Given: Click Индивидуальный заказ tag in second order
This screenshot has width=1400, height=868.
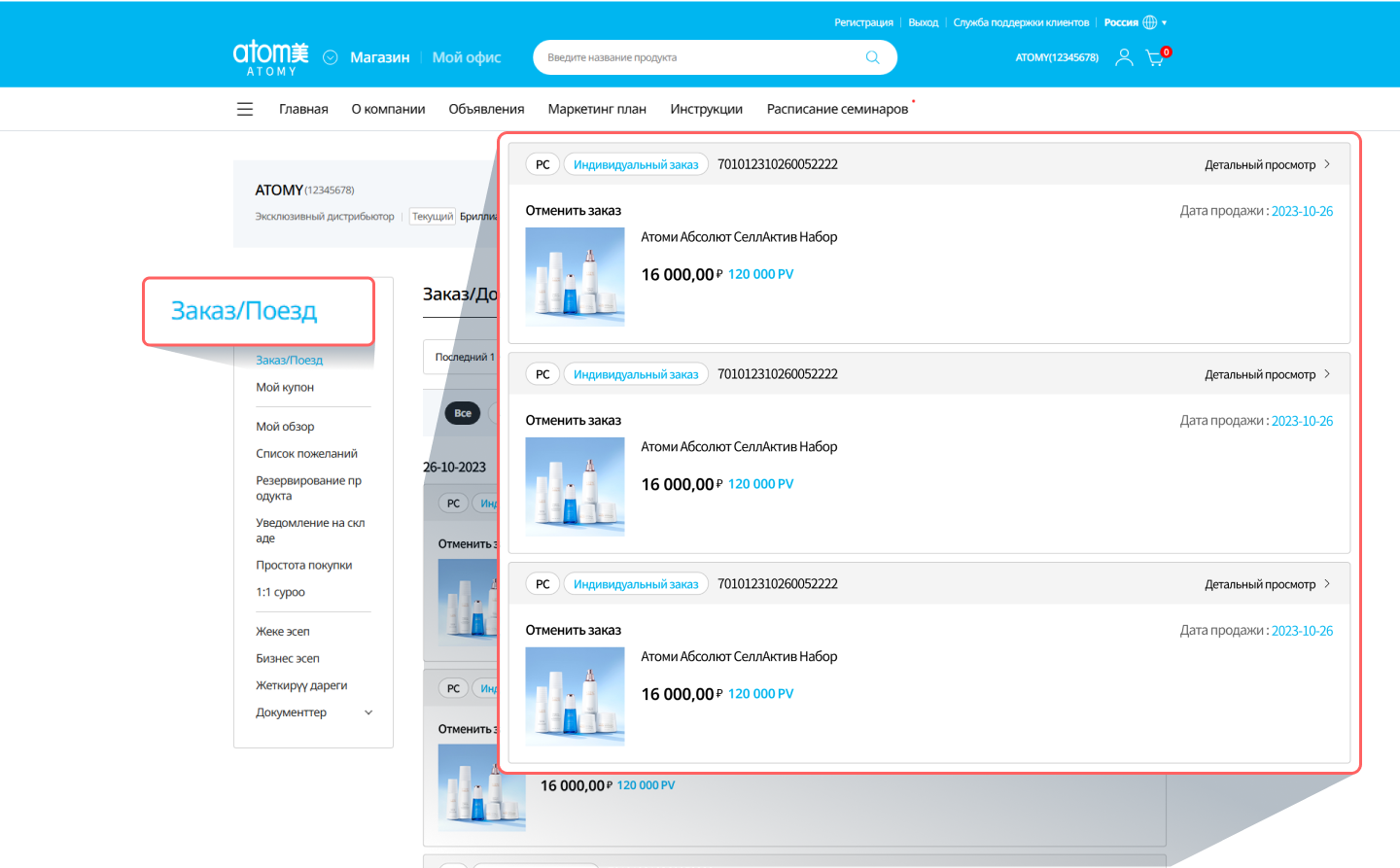Looking at the screenshot, I should pos(636,374).
